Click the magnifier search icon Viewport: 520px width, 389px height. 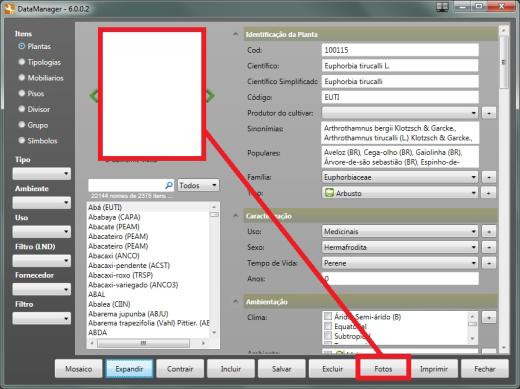[169, 185]
